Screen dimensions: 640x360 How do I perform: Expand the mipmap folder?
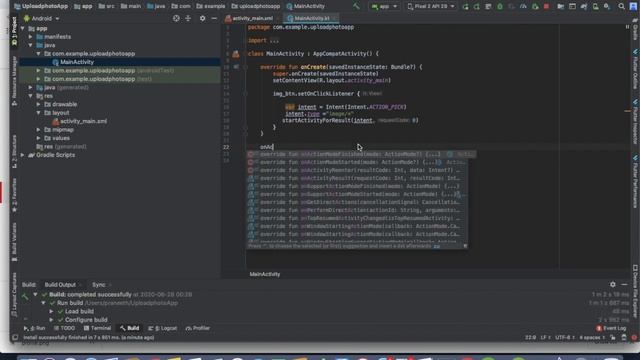[x=38, y=130]
